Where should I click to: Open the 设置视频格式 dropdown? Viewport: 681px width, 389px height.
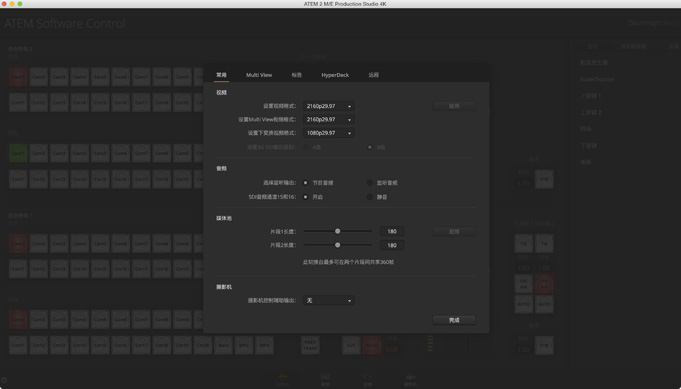point(328,106)
